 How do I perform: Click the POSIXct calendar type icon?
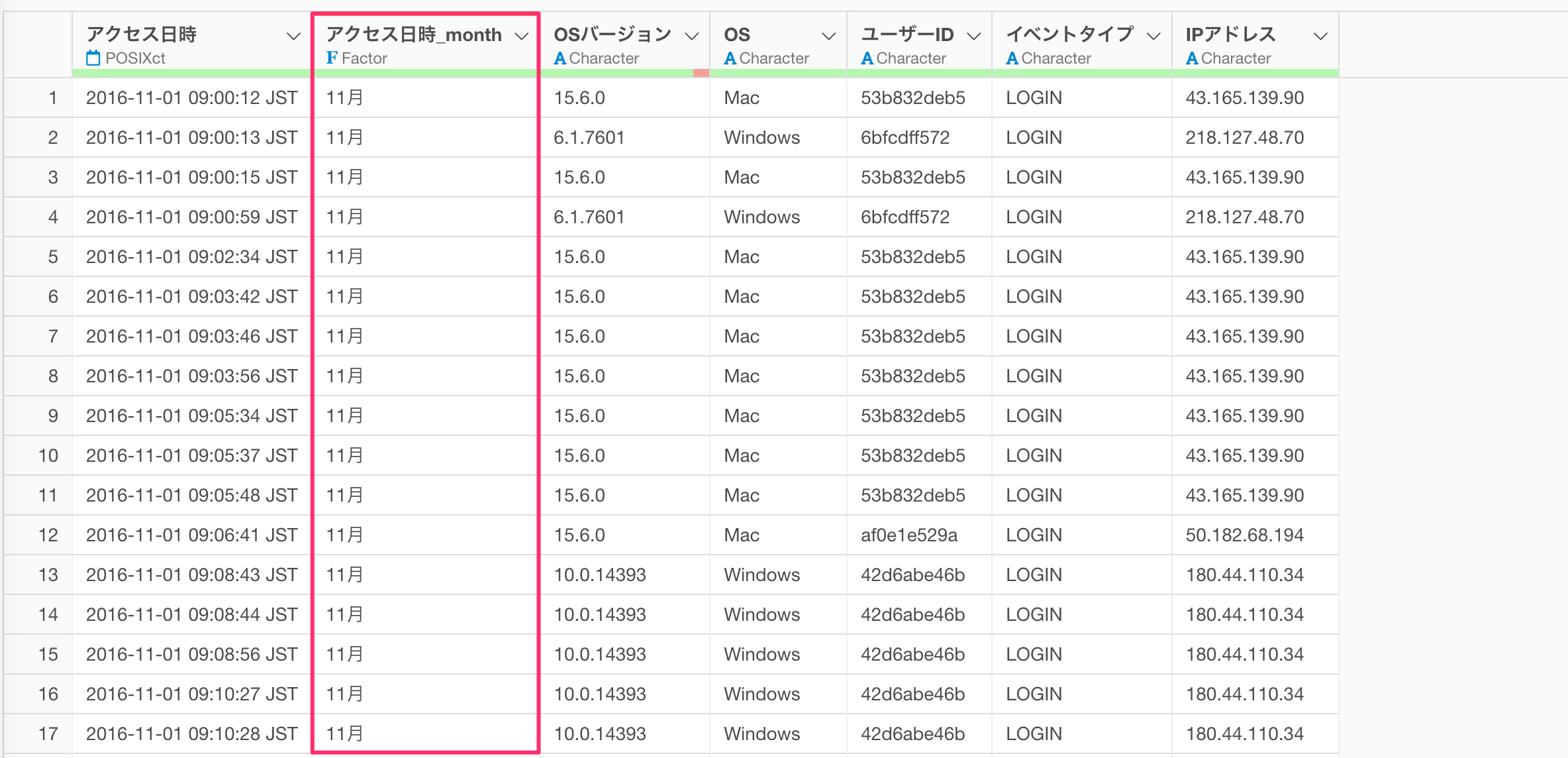click(93, 58)
